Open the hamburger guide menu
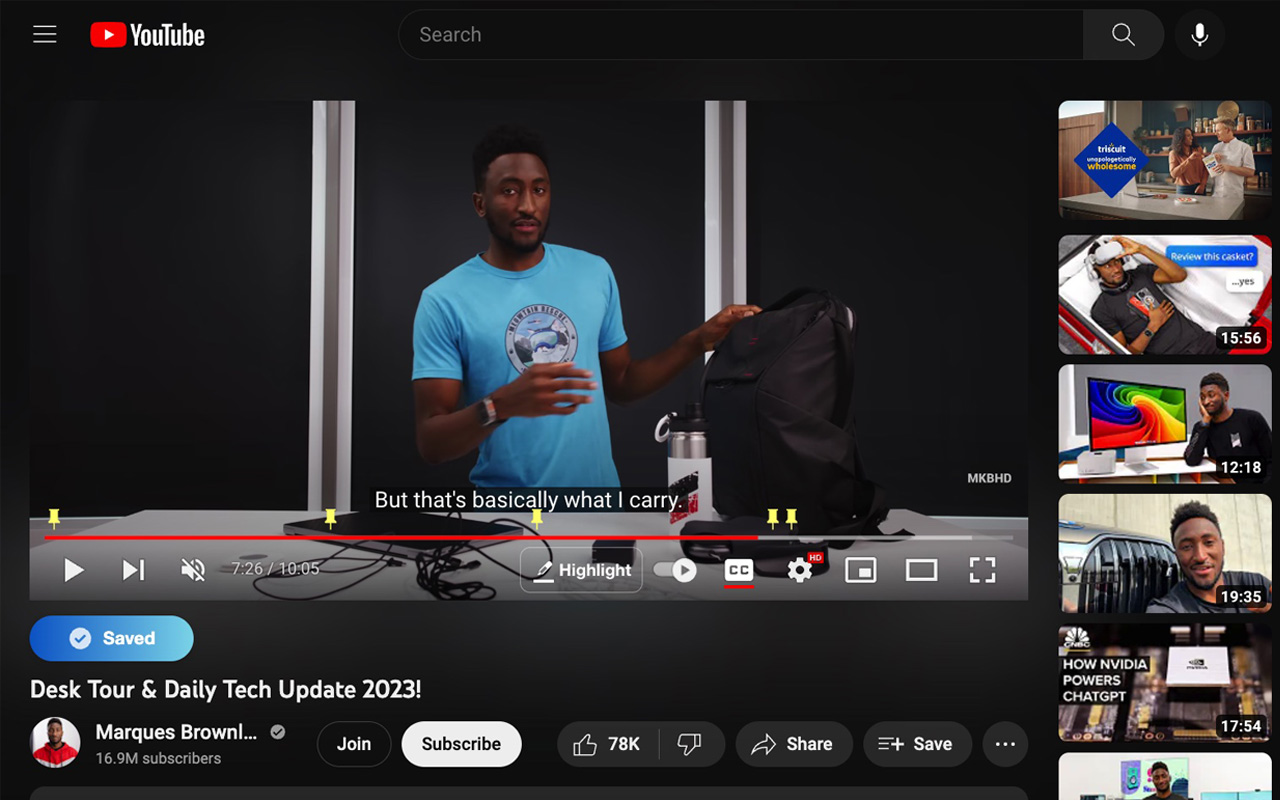1280x800 pixels. [x=45, y=35]
